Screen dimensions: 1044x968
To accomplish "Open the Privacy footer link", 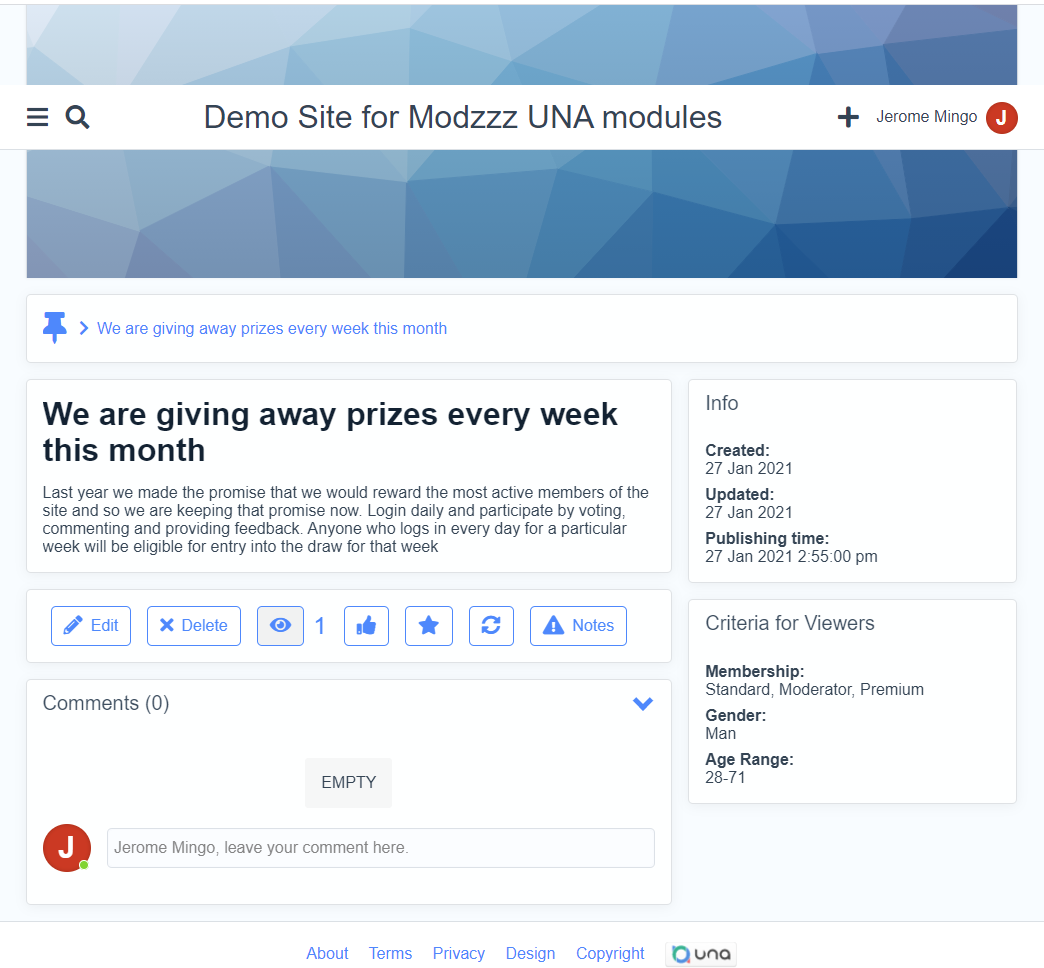I will click(x=458, y=954).
